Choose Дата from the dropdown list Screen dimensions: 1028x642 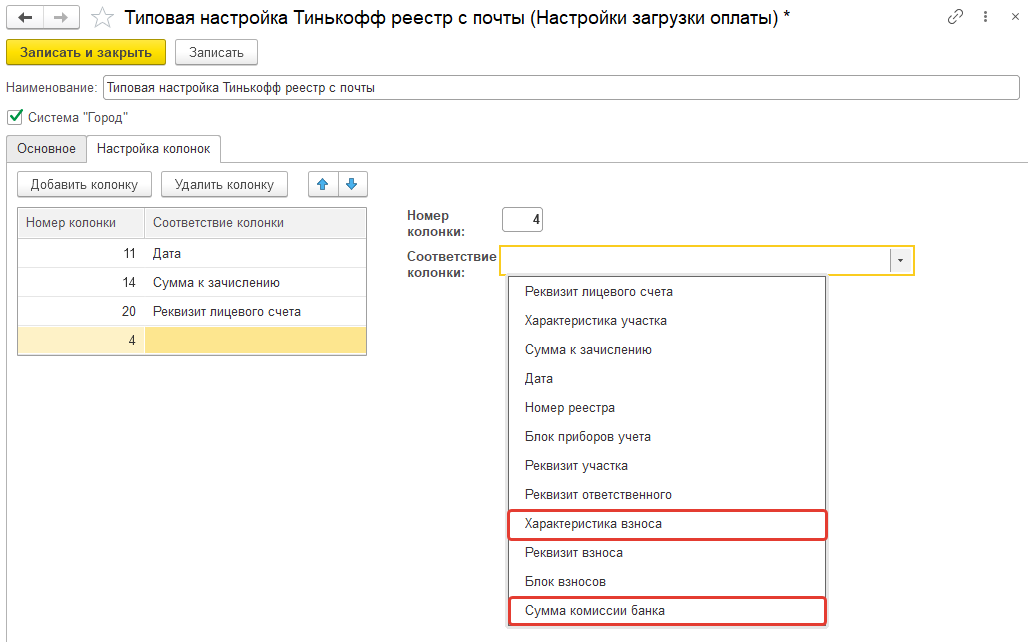pyautogui.click(x=667, y=378)
